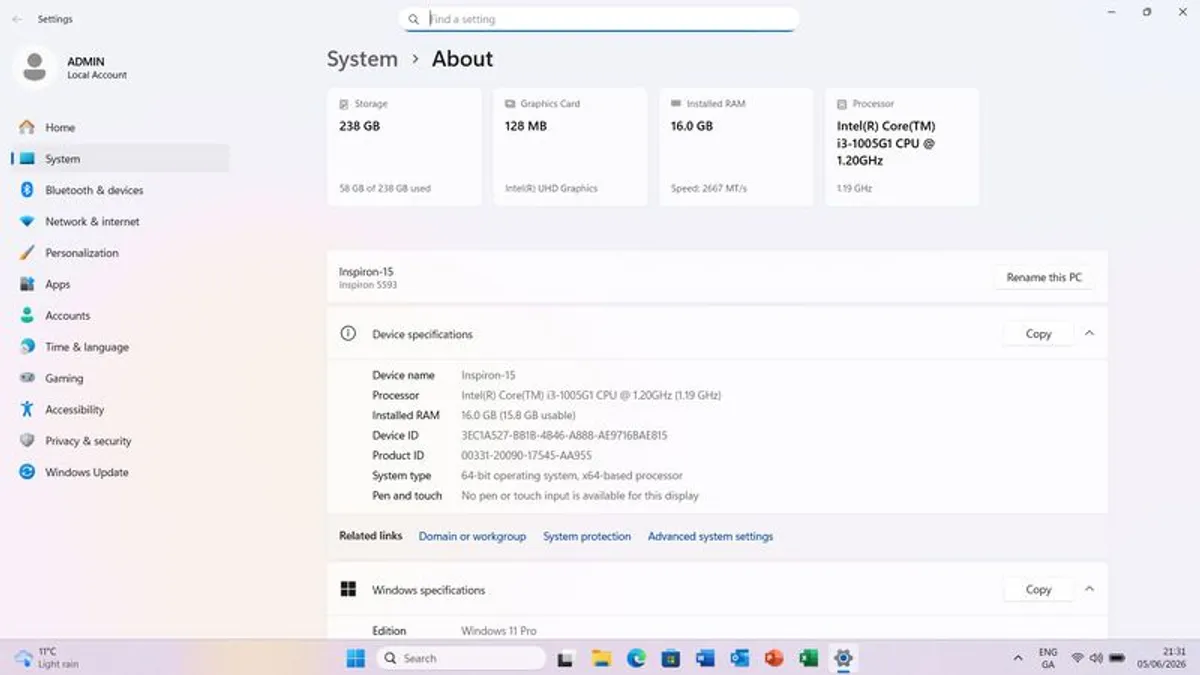1200x675 pixels.
Task: Copy the Device specifications
Action: 1038,334
